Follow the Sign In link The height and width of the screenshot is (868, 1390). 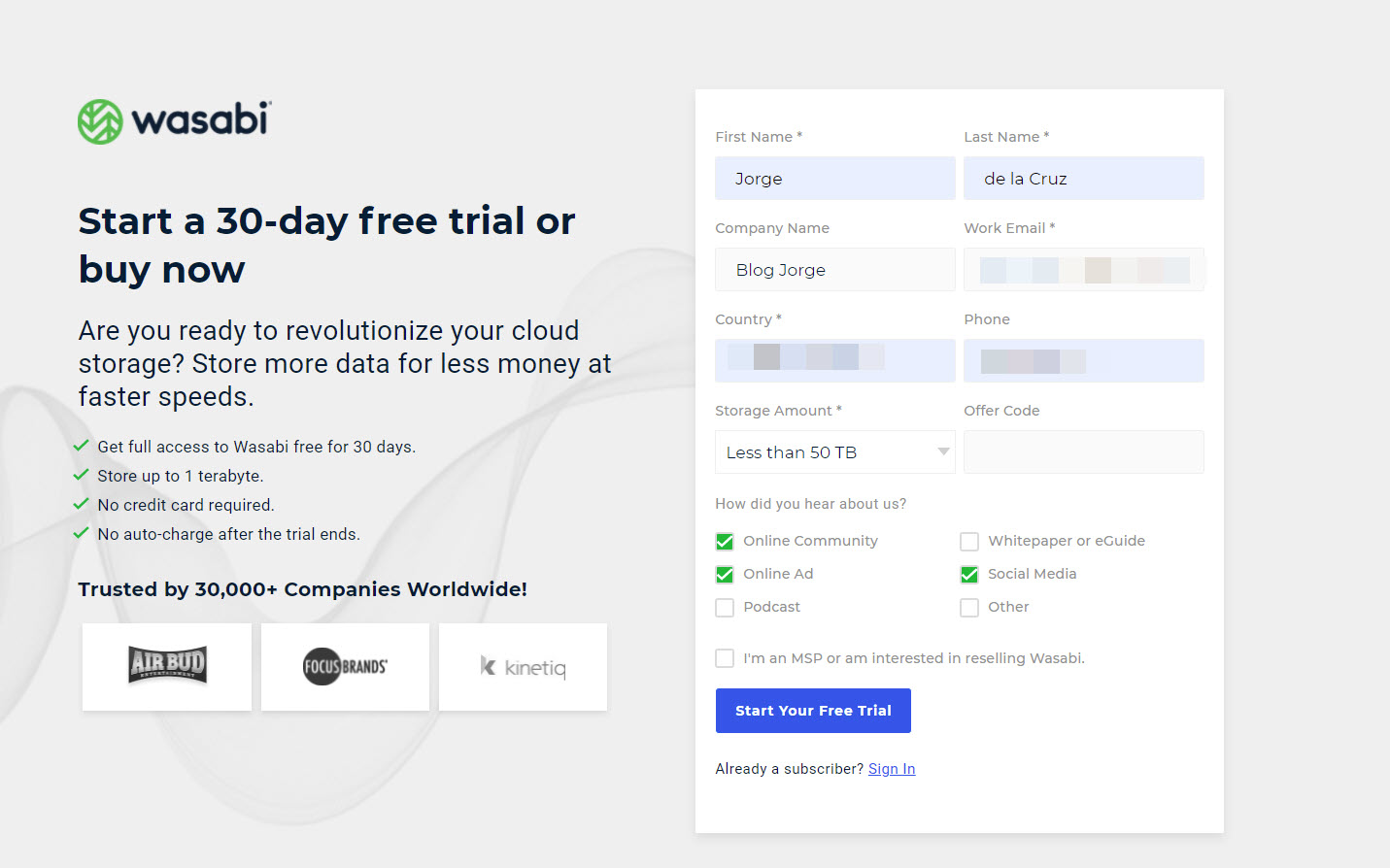pyautogui.click(x=892, y=769)
